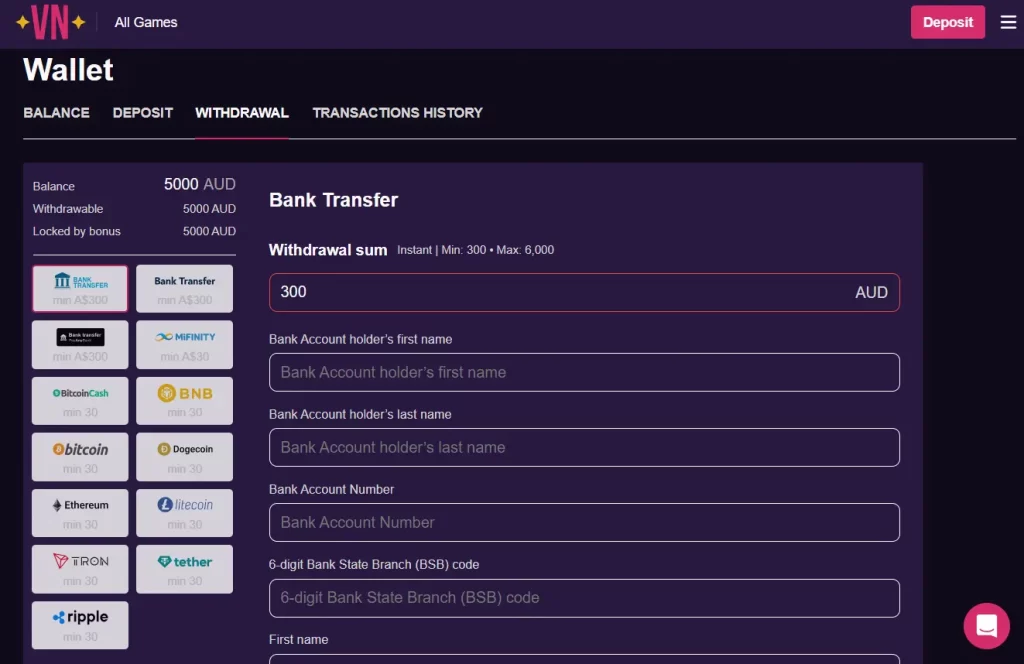The image size is (1024, 664).
Task: Go to All Games
Action: (145, 21)
